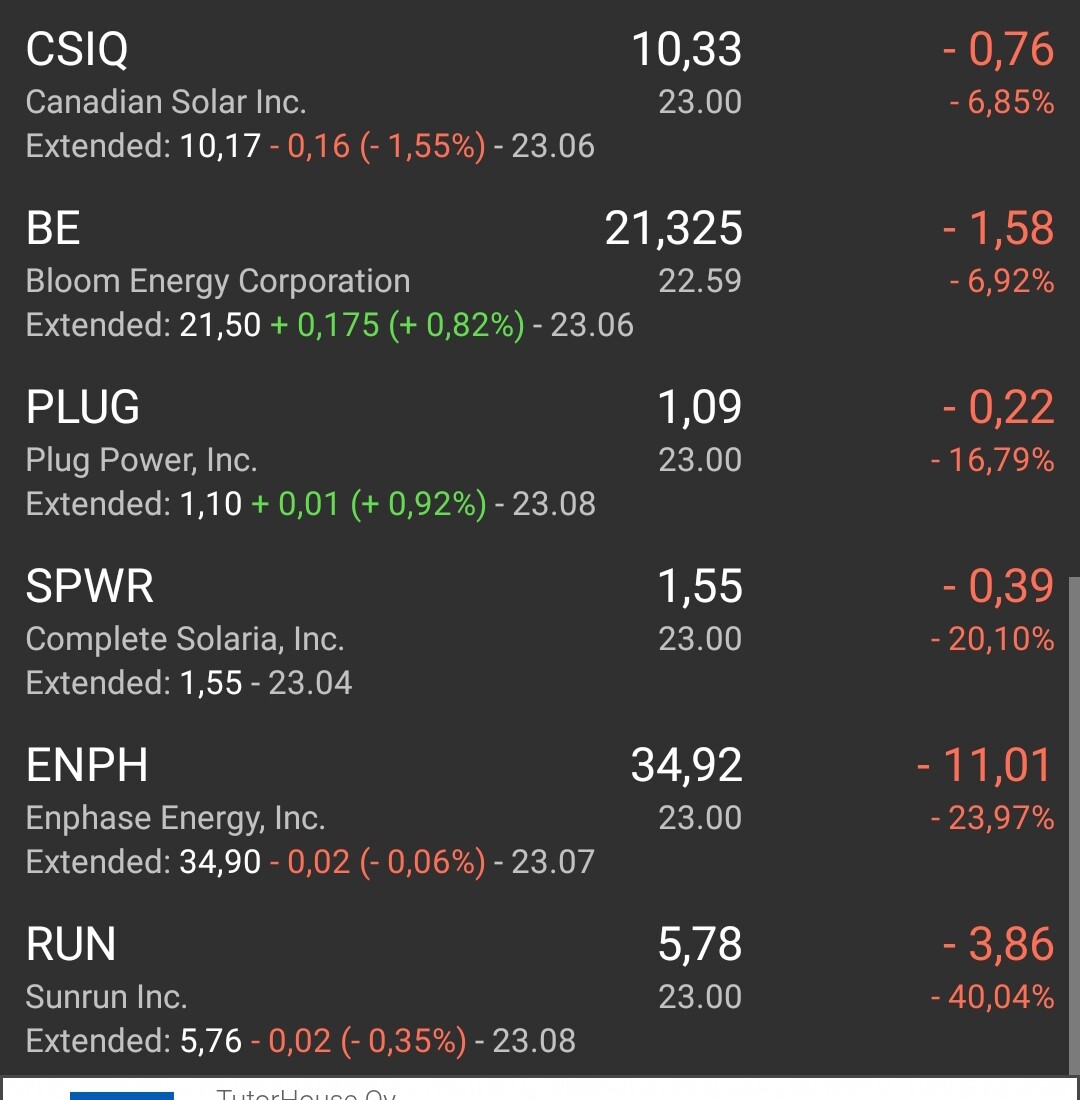Tap PLUG percent change -16,79%

[992, 461]
